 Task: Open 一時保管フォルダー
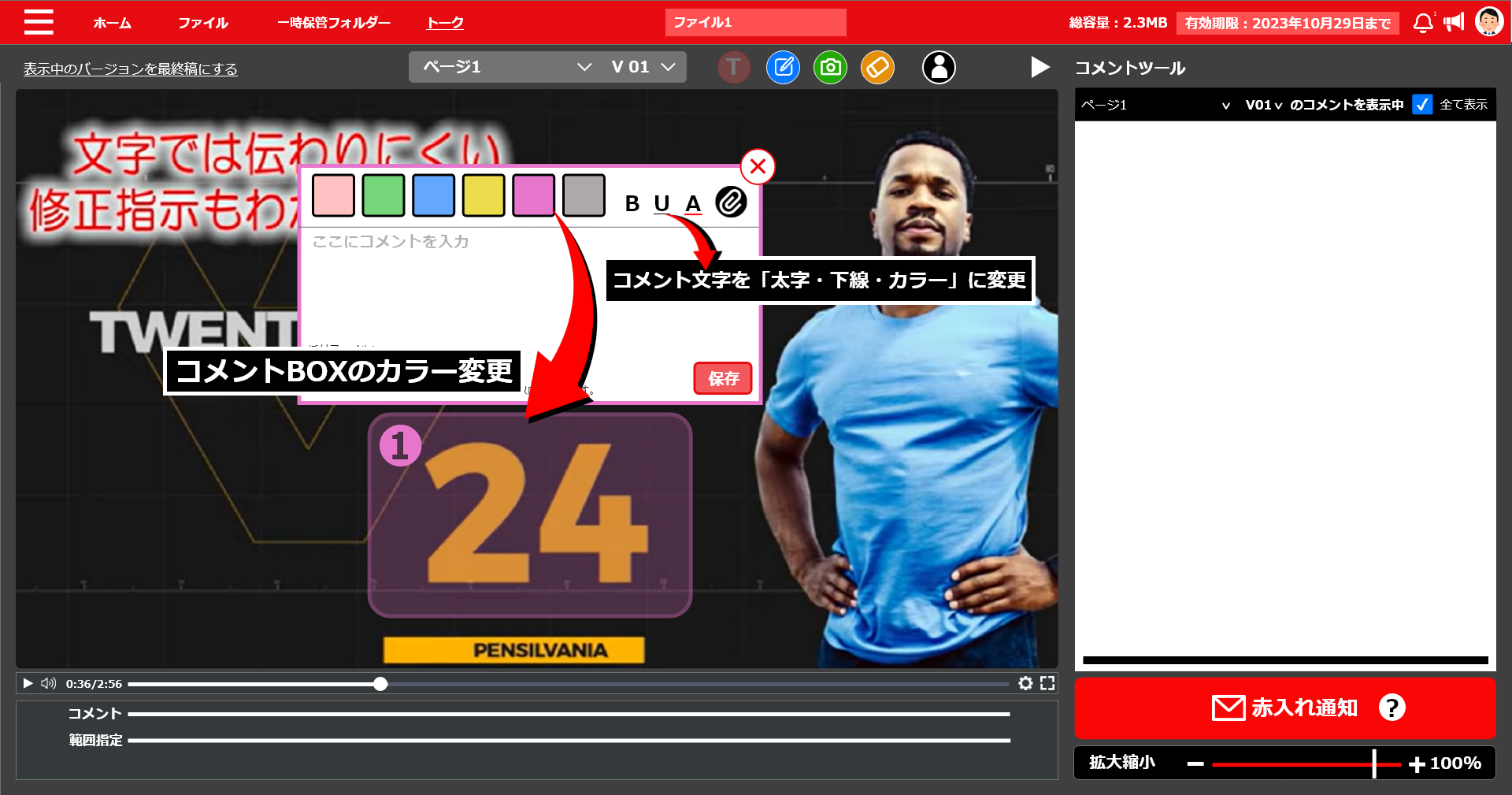click(x=334, y=23)
